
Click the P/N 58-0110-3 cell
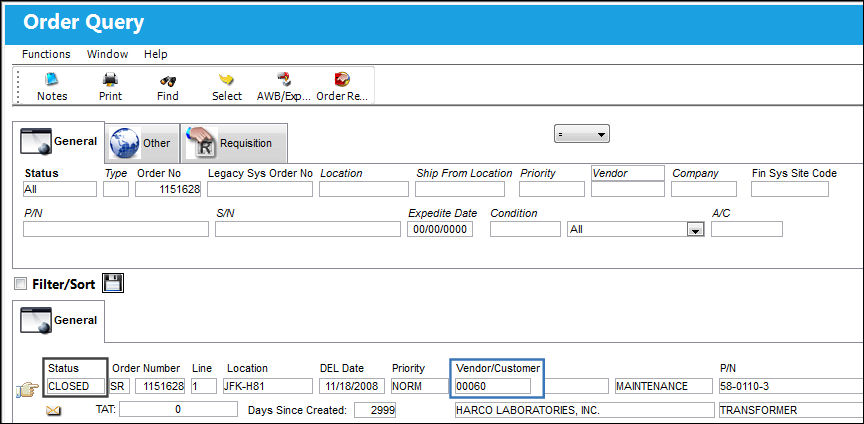point(791,386)
